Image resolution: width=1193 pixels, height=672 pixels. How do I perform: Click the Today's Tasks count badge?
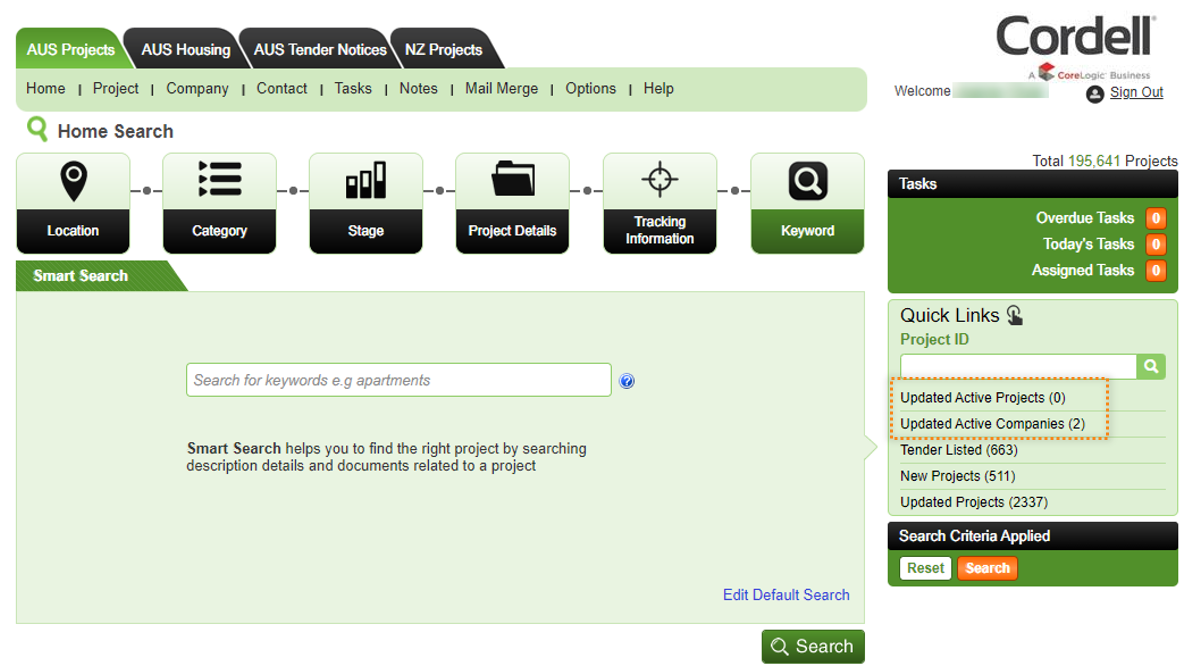tap(1156, 244)
